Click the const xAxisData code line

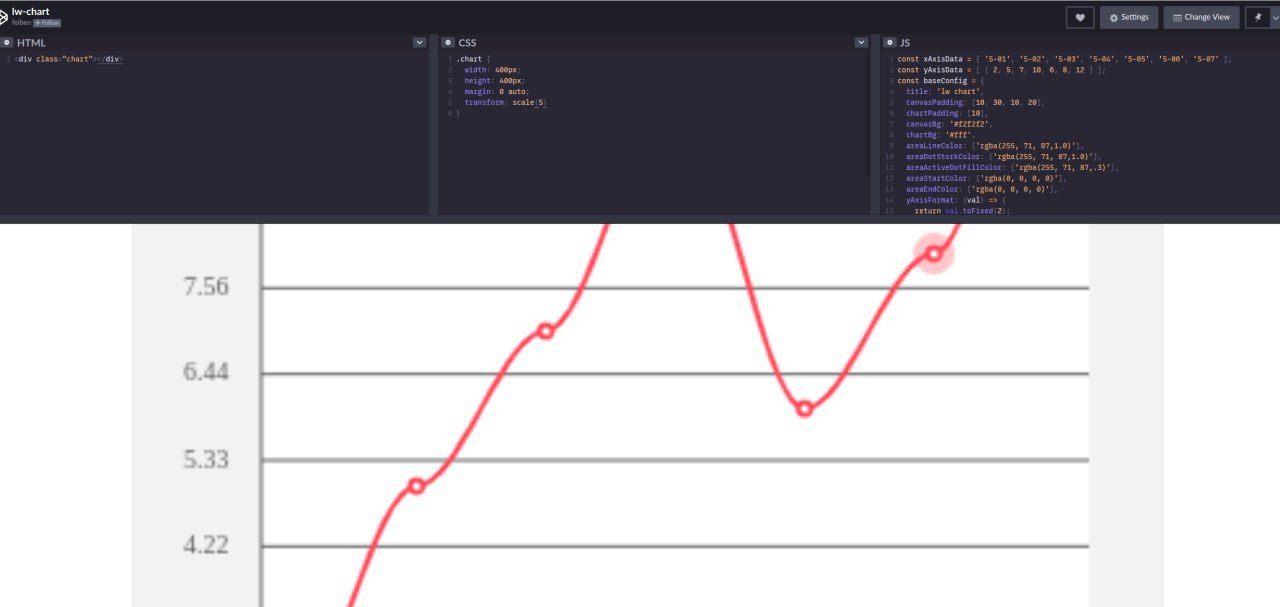[x=1064, y=59]
